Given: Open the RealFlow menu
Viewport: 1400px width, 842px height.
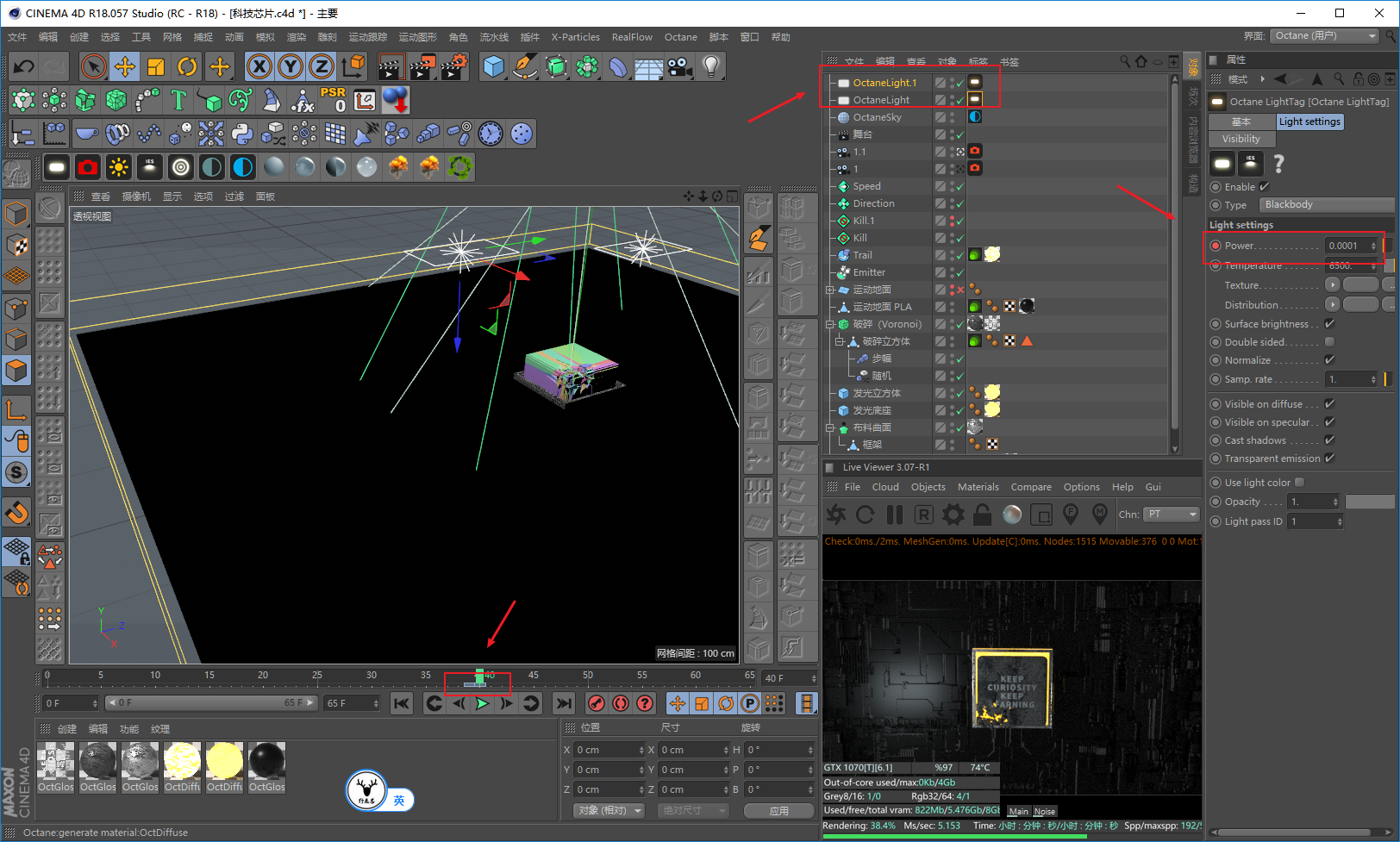Looking at the screenshot, I should coord(632,37).
